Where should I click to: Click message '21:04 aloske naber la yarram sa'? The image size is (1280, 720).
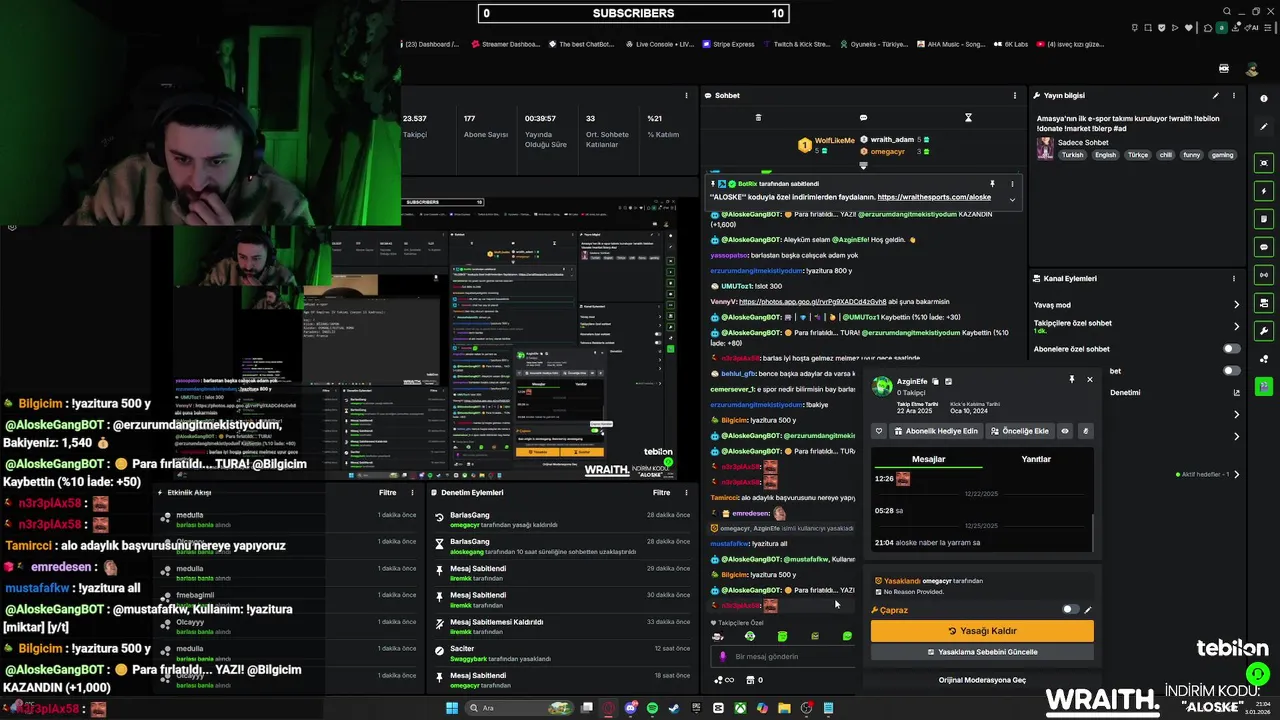927,542
